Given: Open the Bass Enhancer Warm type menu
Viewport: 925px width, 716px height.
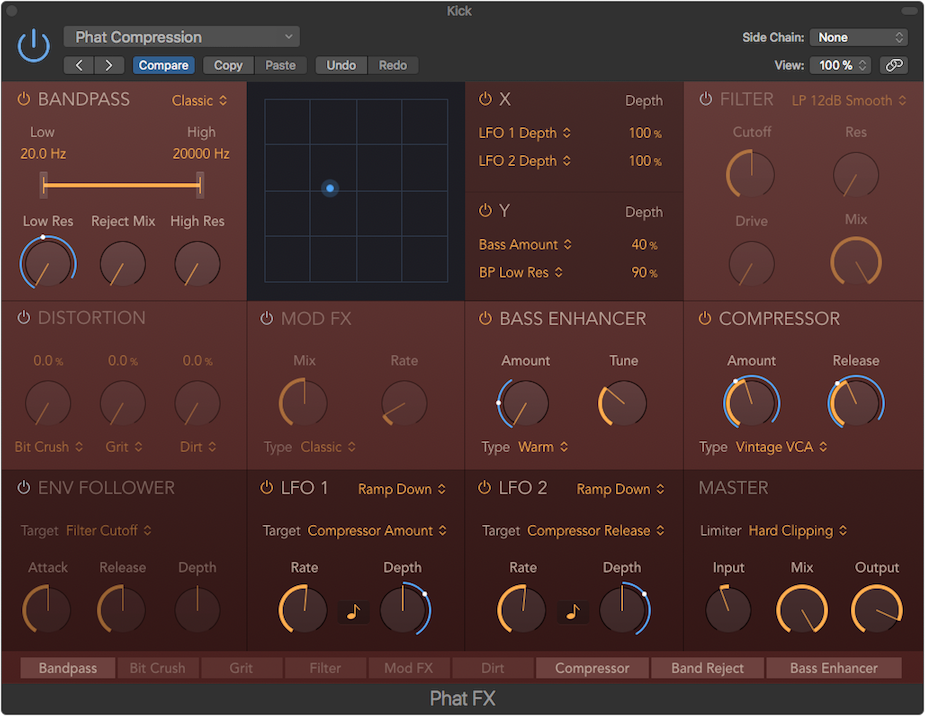Looking at the screenshot, I should click(x=543, y=447).
